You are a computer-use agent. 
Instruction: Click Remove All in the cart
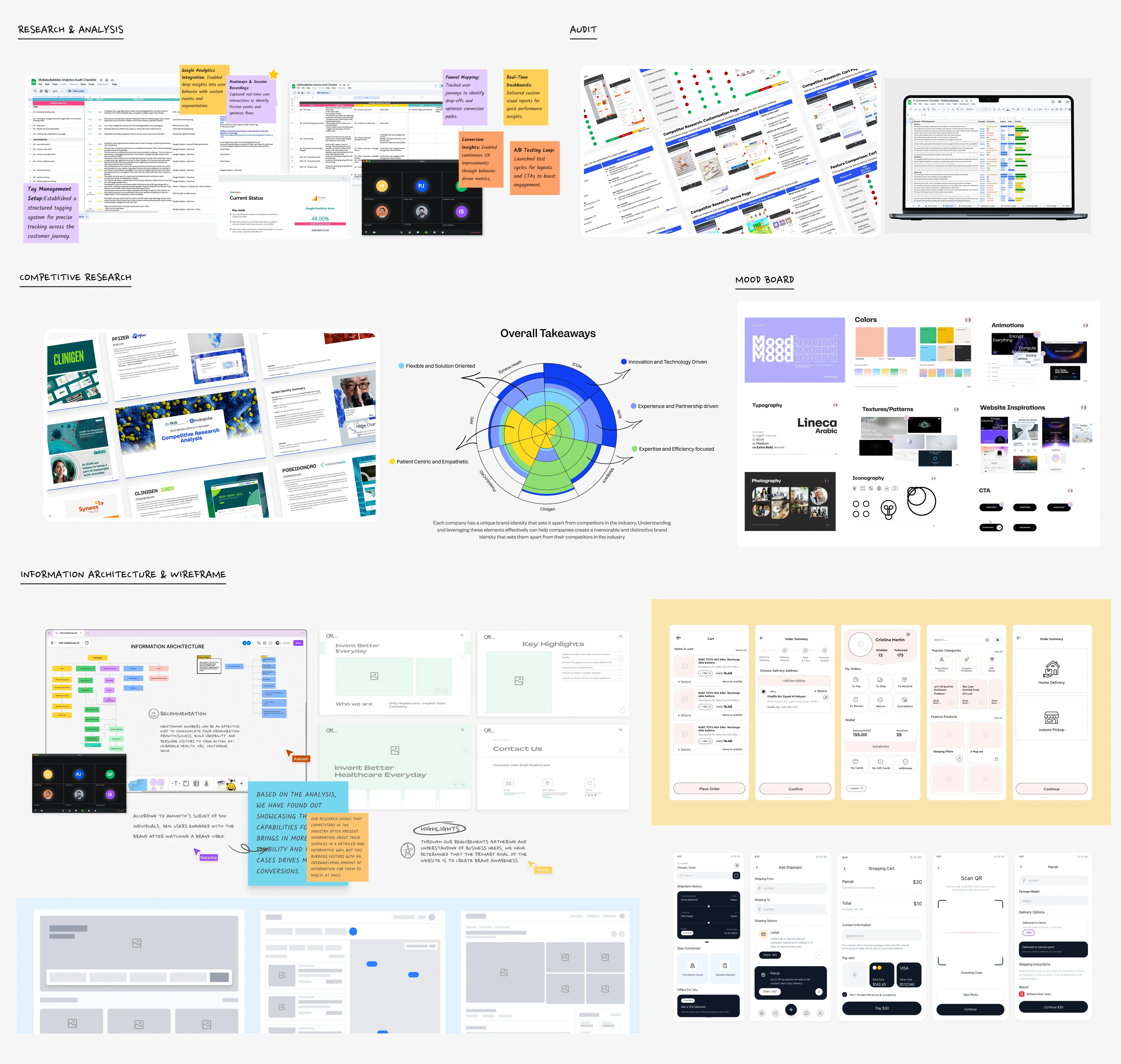[x=741, y=650]
